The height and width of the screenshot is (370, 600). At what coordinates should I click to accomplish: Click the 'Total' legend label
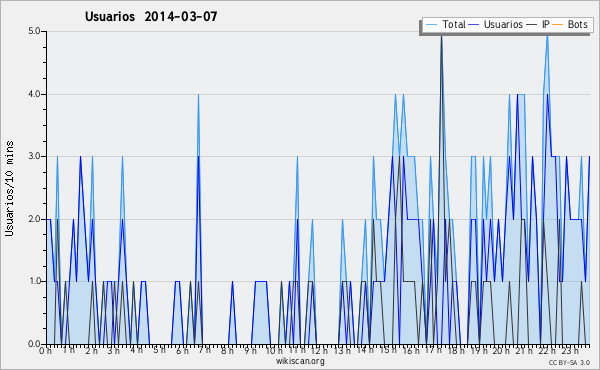click(x=454, y=24)
